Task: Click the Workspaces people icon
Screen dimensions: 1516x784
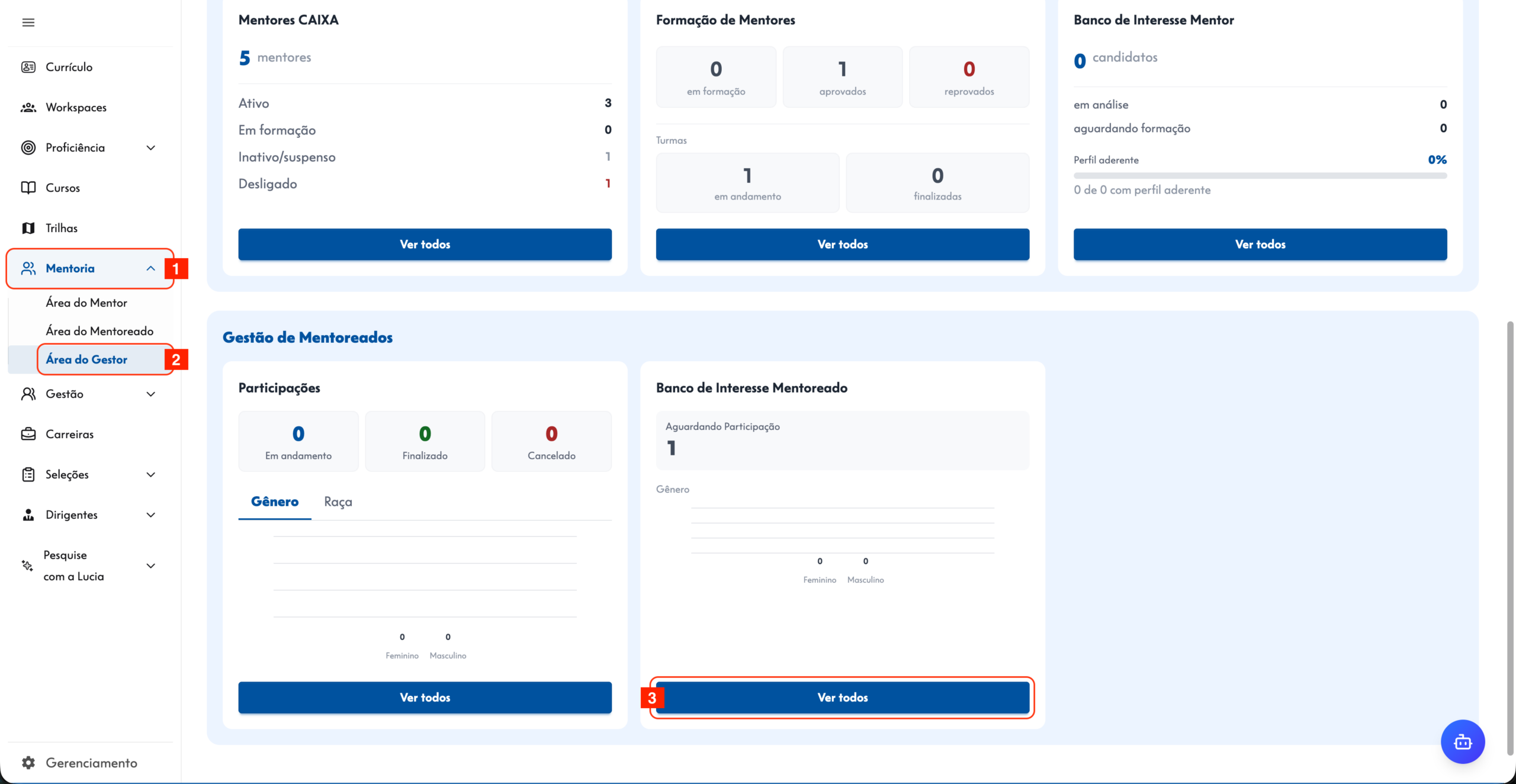Action: click(28, 107)
